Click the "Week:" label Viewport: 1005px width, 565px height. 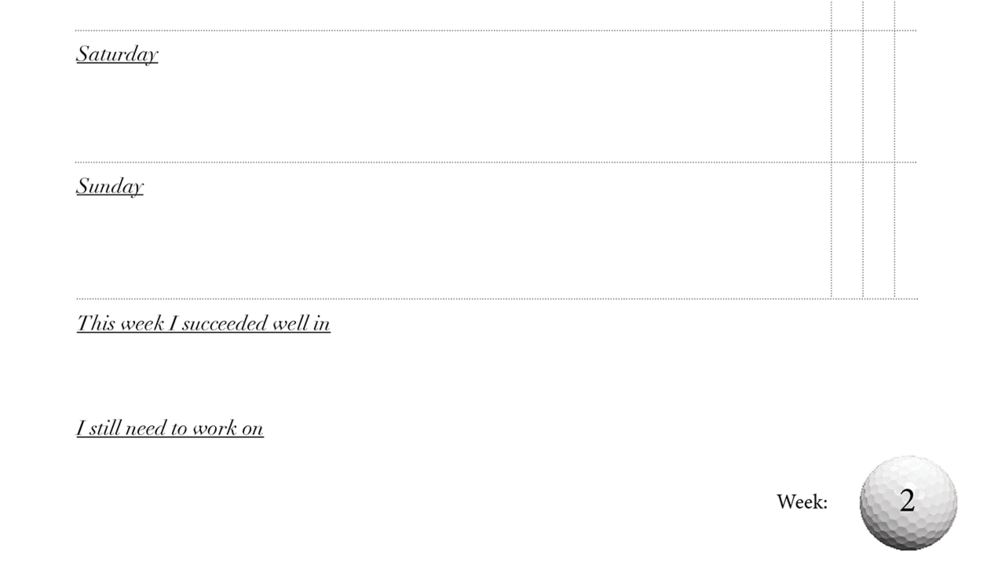802,502
